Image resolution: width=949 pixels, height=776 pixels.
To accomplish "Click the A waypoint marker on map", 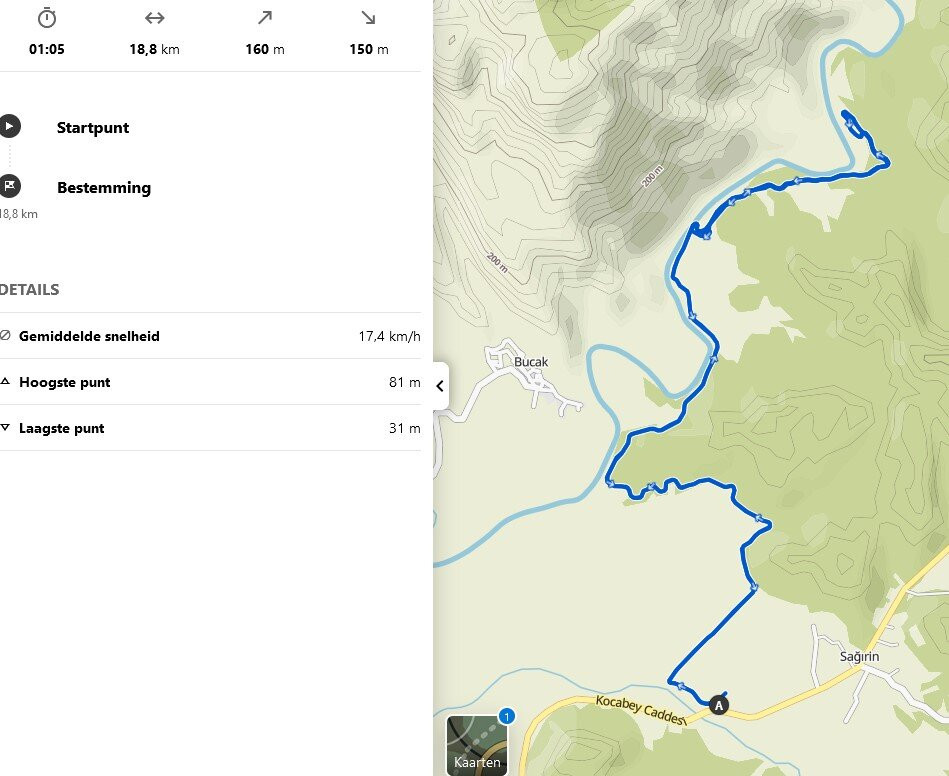I will pos(718,705).
